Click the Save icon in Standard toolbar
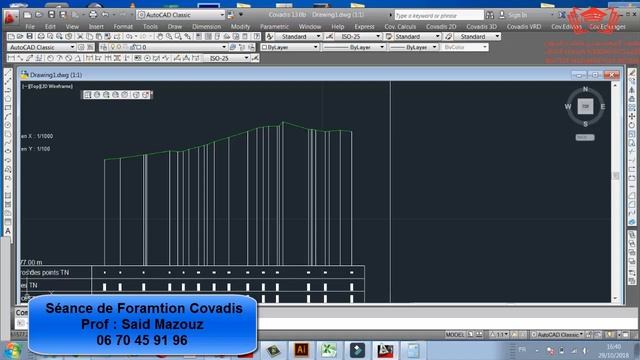This screenshot has height=360, width=640. pos(29,36)
